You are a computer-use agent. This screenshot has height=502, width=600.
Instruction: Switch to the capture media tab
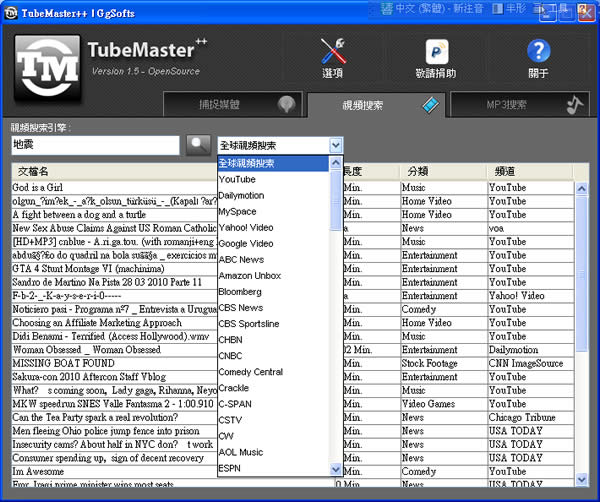[233, 104]
